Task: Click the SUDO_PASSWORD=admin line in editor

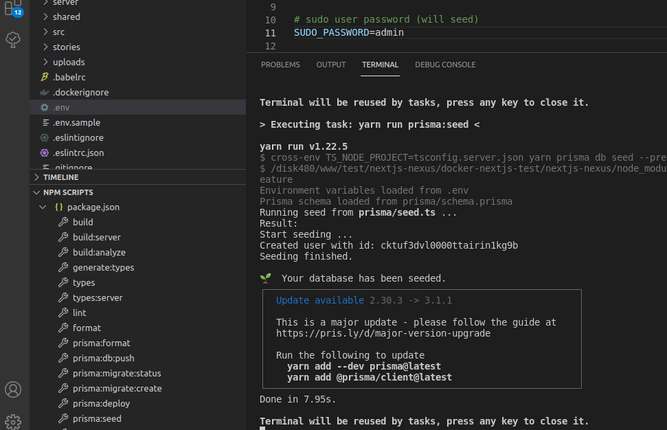Action: 349,33
